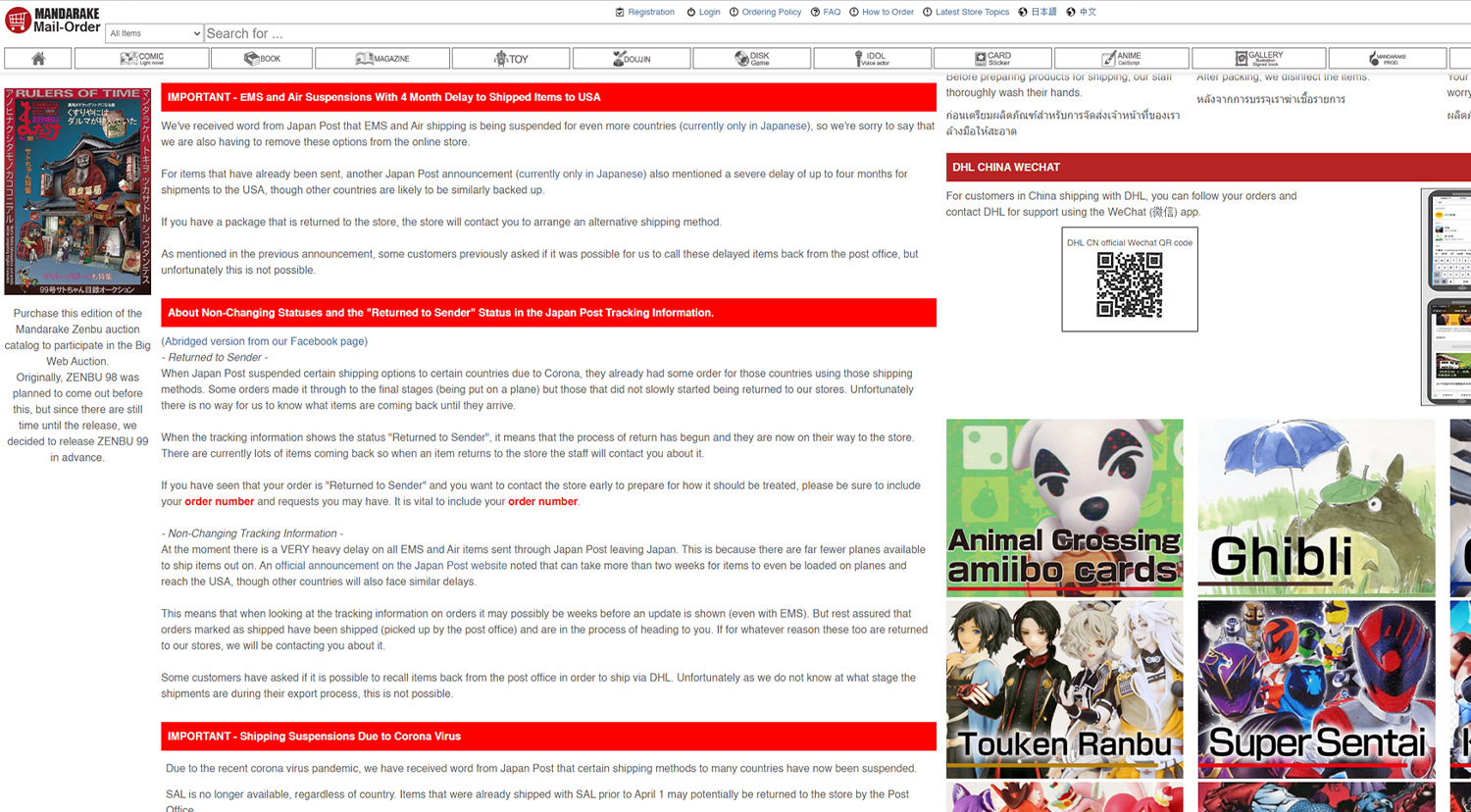Click the FAQ question-mark icon
Viewport: 1471px width, 812px height.
pos(815,12)
